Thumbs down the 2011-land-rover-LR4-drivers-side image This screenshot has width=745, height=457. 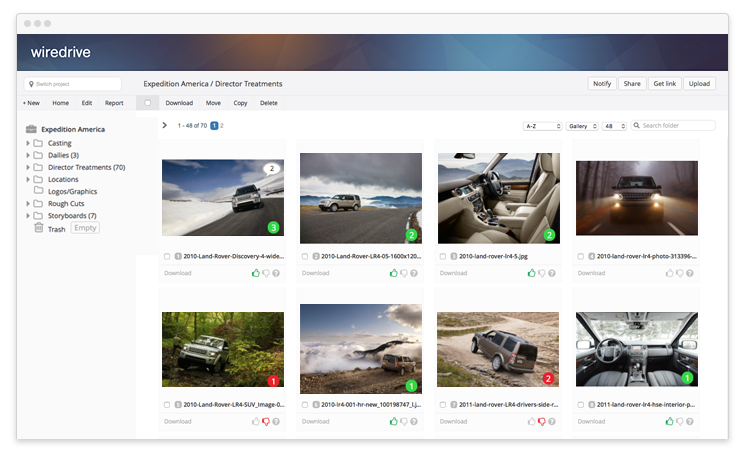pyautogui.click(x=541, y=421)
